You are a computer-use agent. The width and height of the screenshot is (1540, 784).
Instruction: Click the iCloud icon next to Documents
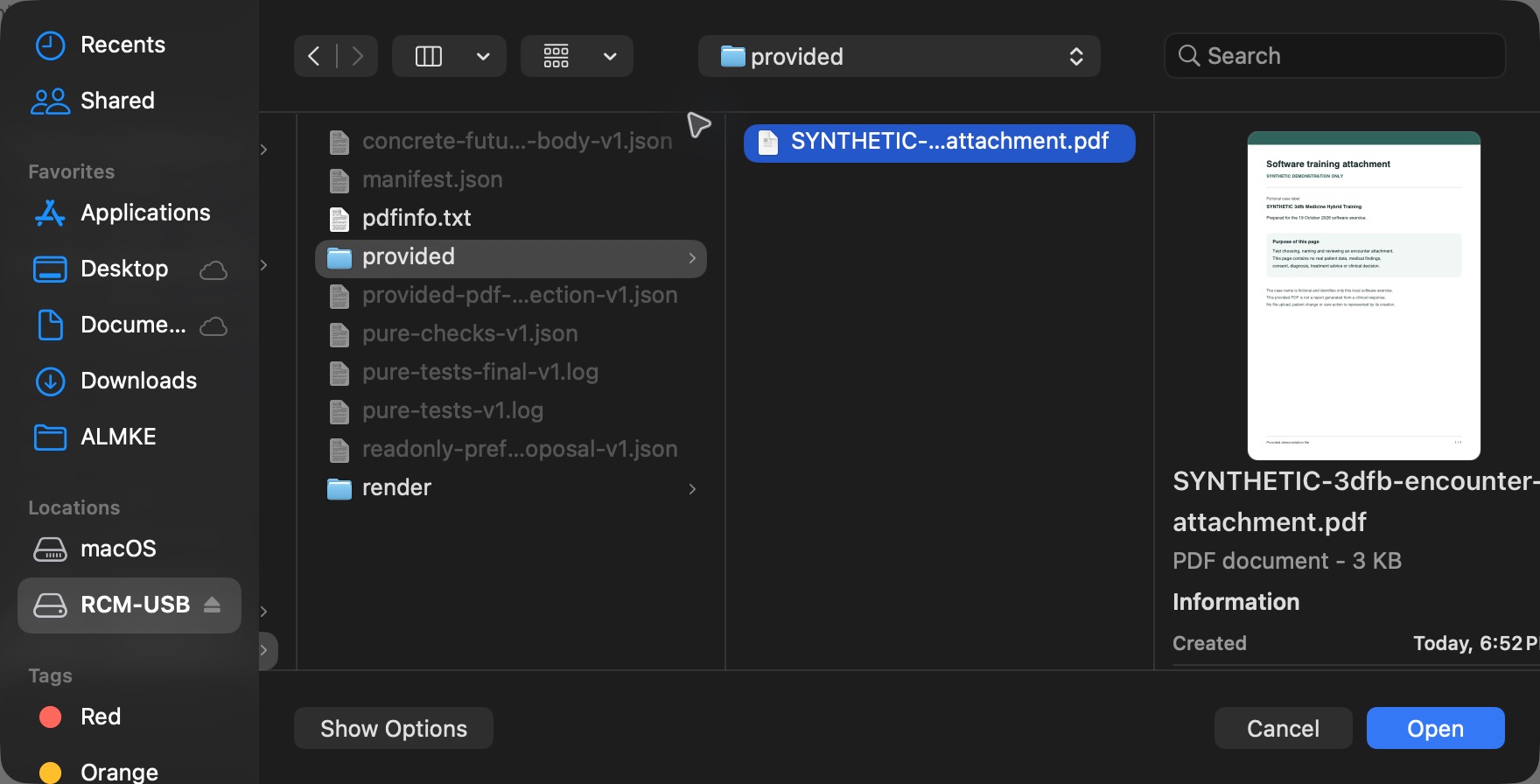pos(213,326)
